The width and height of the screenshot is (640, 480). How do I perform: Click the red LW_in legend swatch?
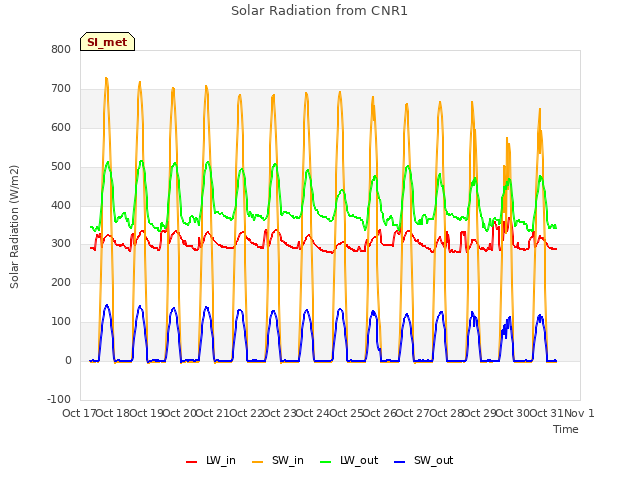(191, 462)
